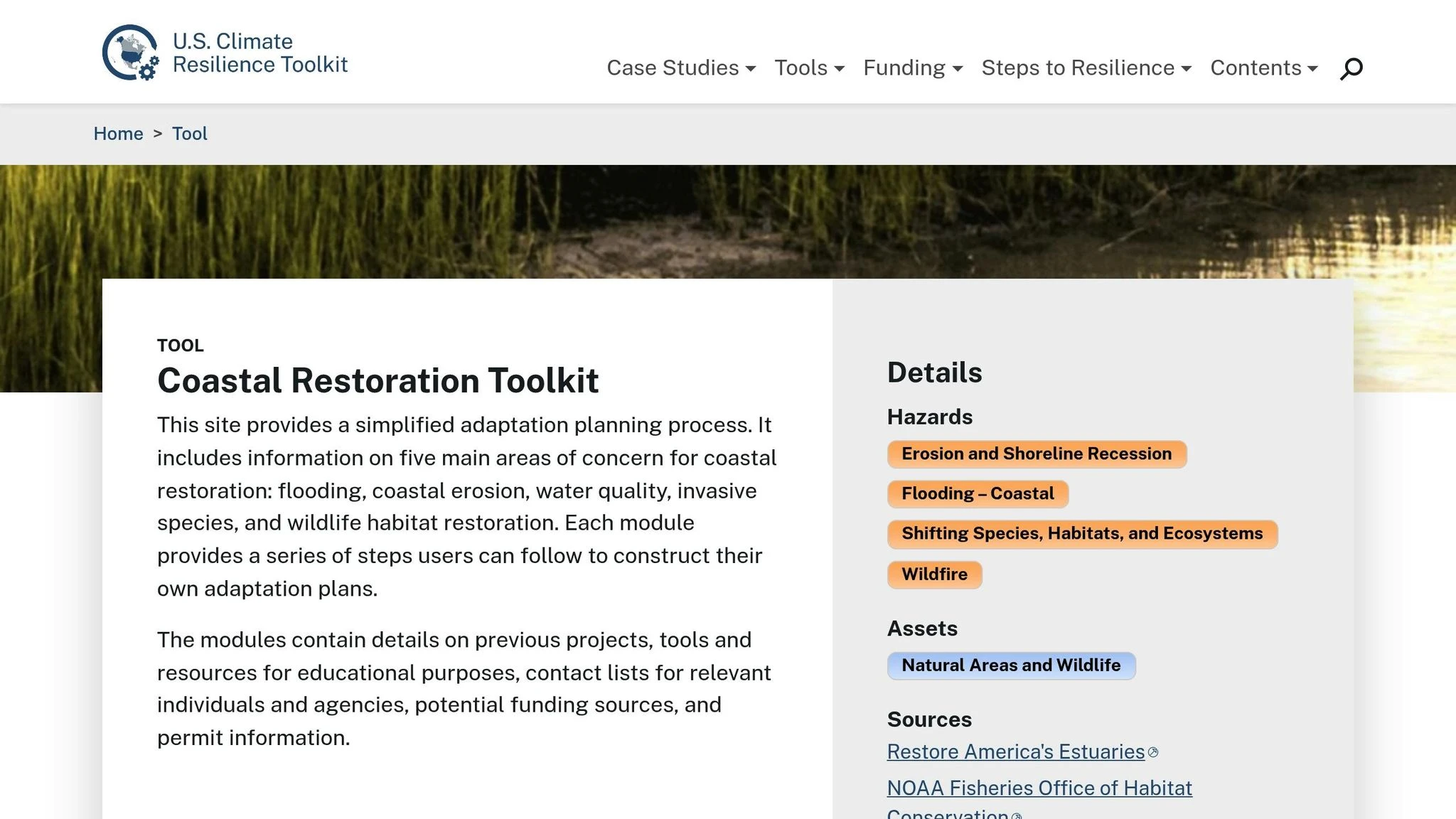1456x819 pixels.
Task: Click the Tool breadcrumb link
Action: [x=190, y=134]
